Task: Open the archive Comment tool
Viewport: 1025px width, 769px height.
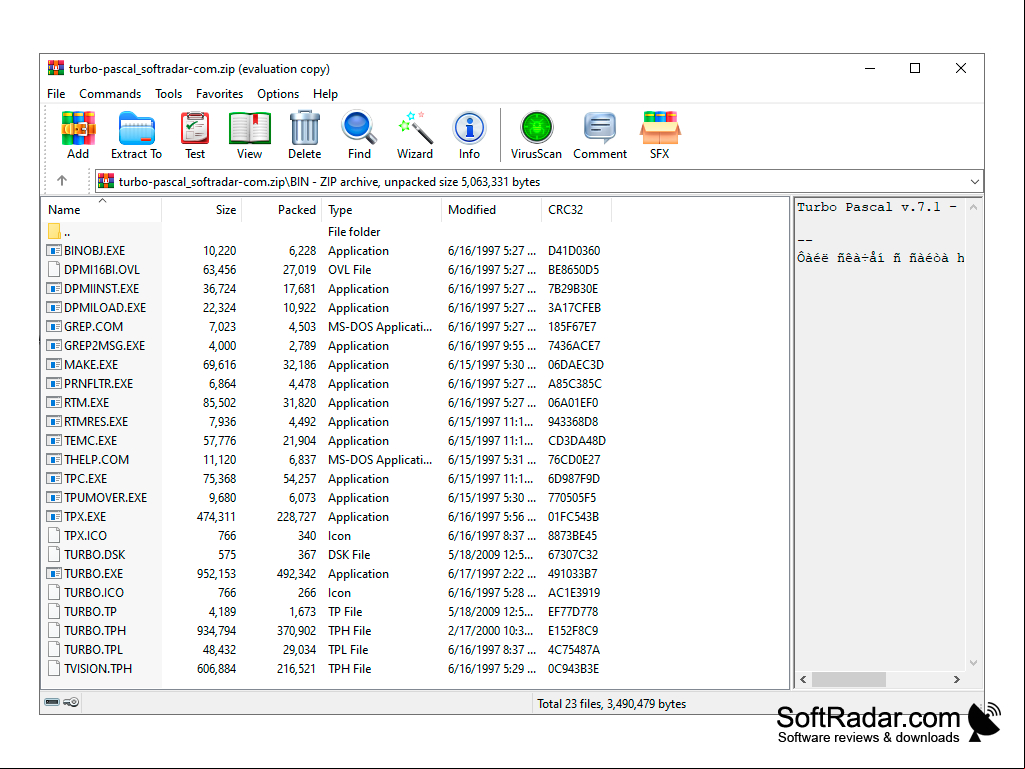Action: click(x=600, y=128)
